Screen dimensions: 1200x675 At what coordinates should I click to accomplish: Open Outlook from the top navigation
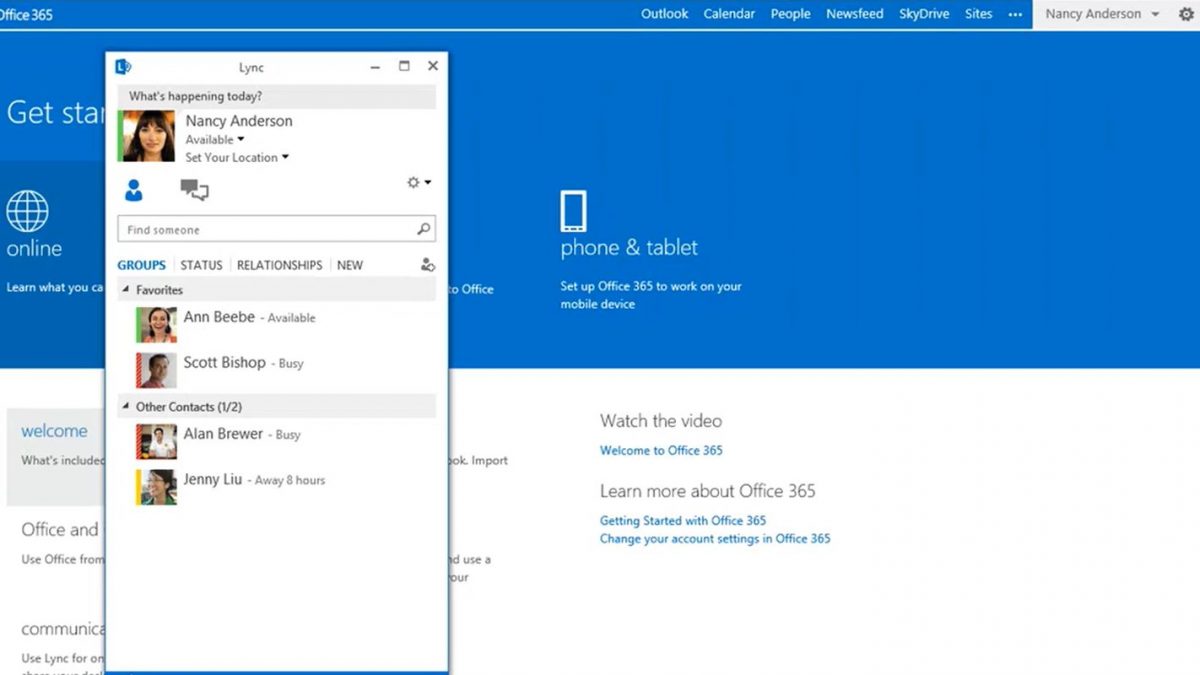click(665, 14)
